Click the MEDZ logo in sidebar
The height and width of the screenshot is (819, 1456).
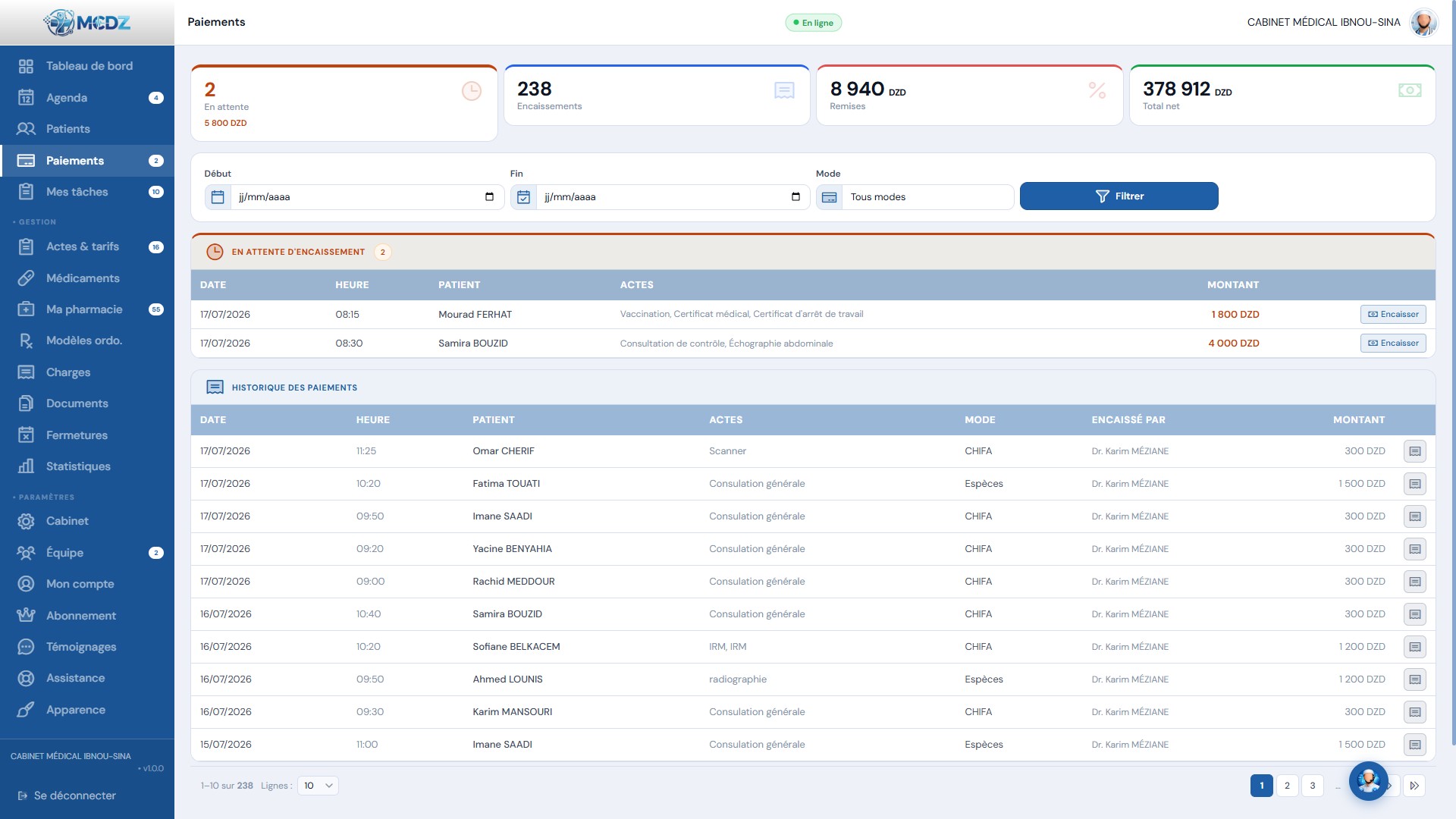pos(87,23)
